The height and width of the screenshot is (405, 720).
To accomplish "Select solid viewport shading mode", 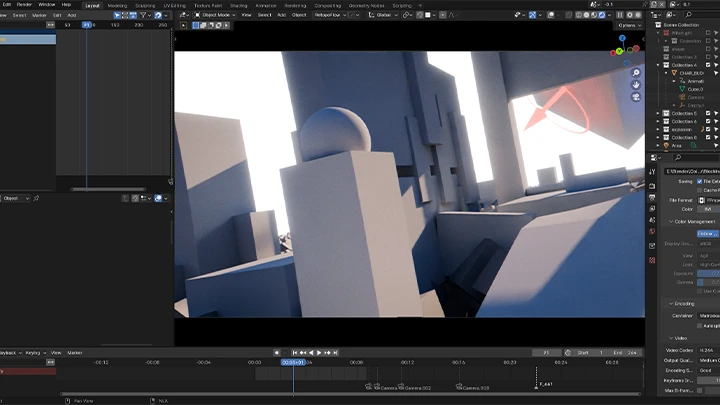I will [x=586, y=15].
